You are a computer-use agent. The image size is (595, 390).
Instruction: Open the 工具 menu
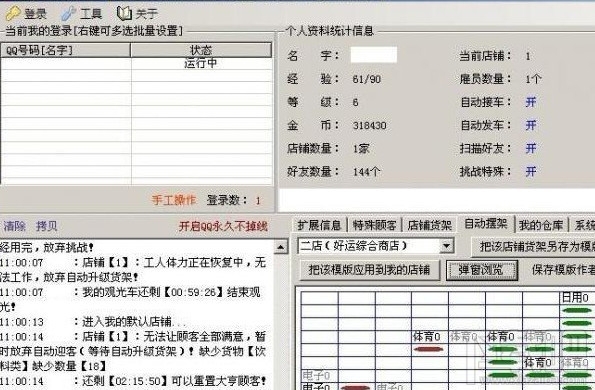click(91, 14)
